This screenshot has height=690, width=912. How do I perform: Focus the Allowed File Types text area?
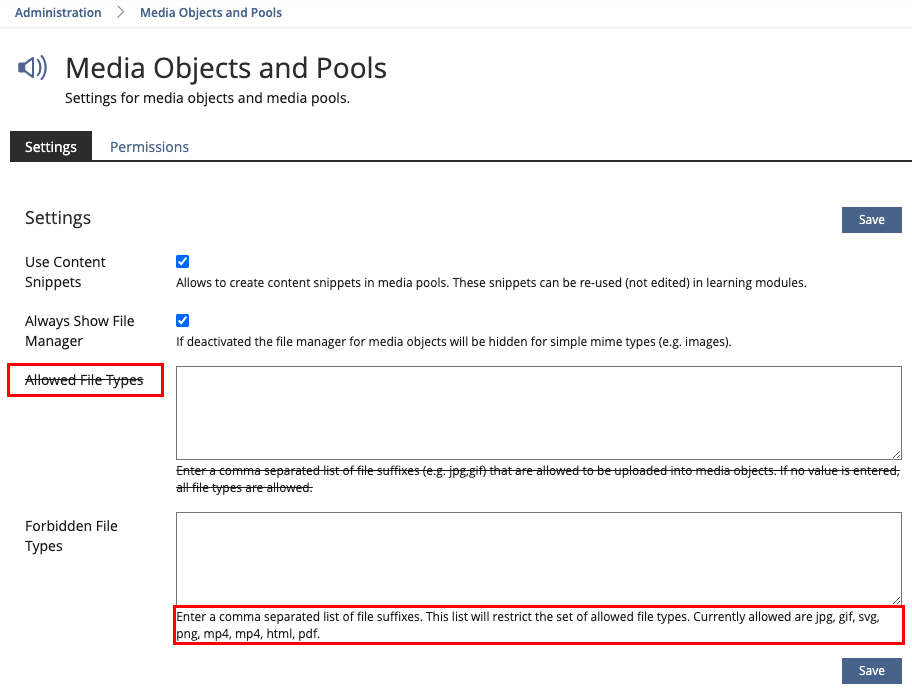tap(538, 412)
